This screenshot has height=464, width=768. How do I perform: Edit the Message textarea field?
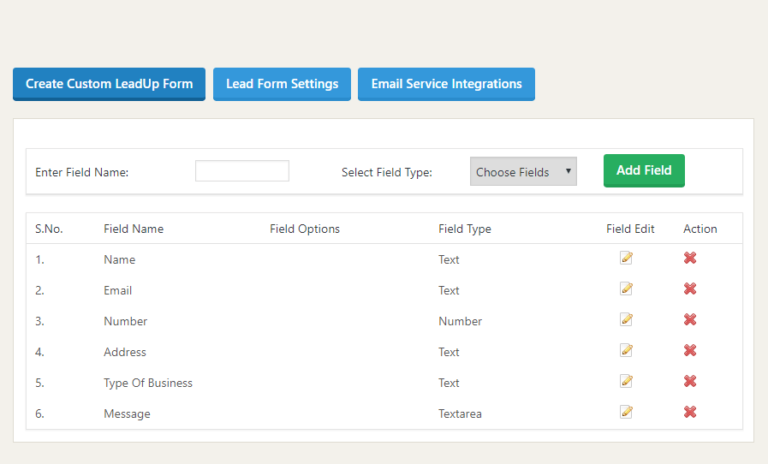tap(626, 412)
